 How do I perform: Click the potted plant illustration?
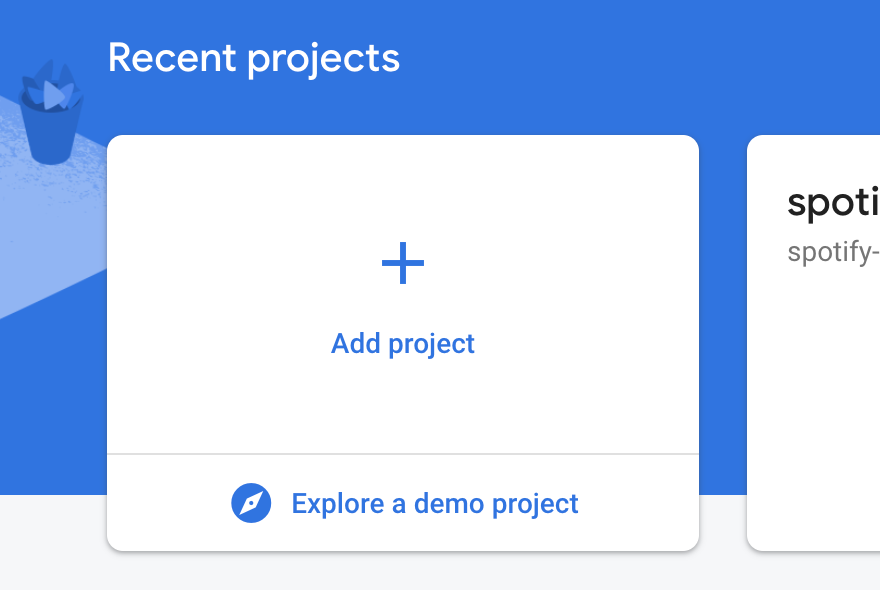[50, 112]
